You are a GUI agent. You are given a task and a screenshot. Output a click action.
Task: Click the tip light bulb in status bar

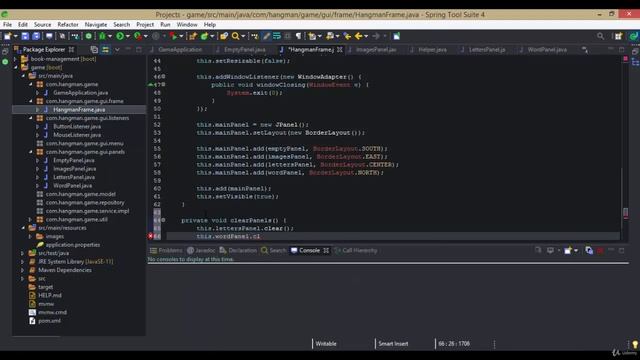click(635, 344)
